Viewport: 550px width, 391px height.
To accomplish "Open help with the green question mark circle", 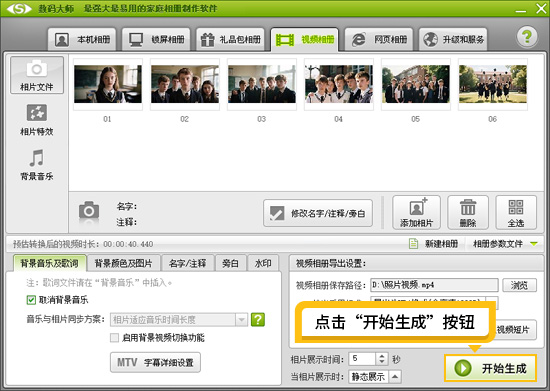I will coord(527,36).
